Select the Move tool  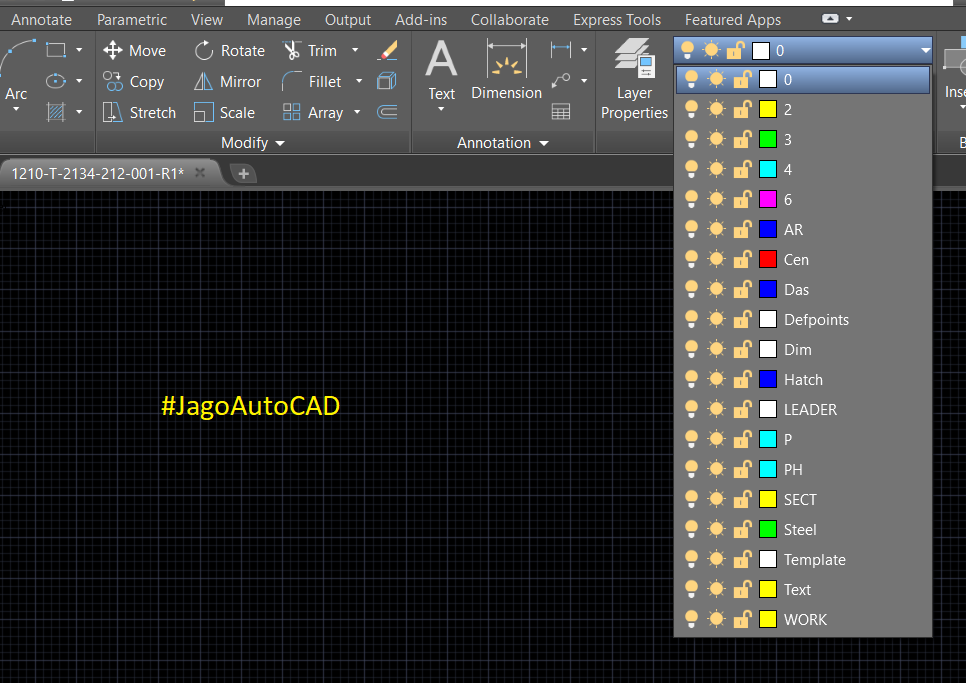(135, 50)
